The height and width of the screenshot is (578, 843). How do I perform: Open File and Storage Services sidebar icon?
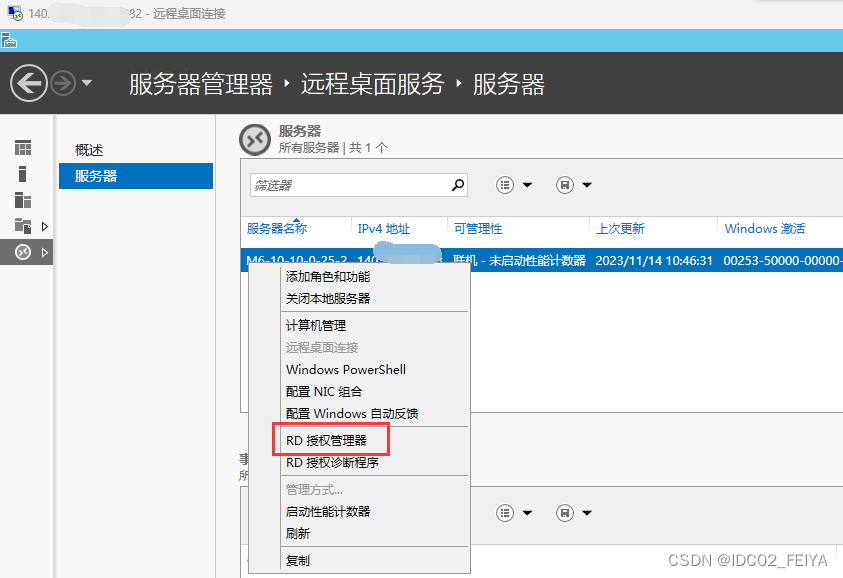(x=23, y=226)
